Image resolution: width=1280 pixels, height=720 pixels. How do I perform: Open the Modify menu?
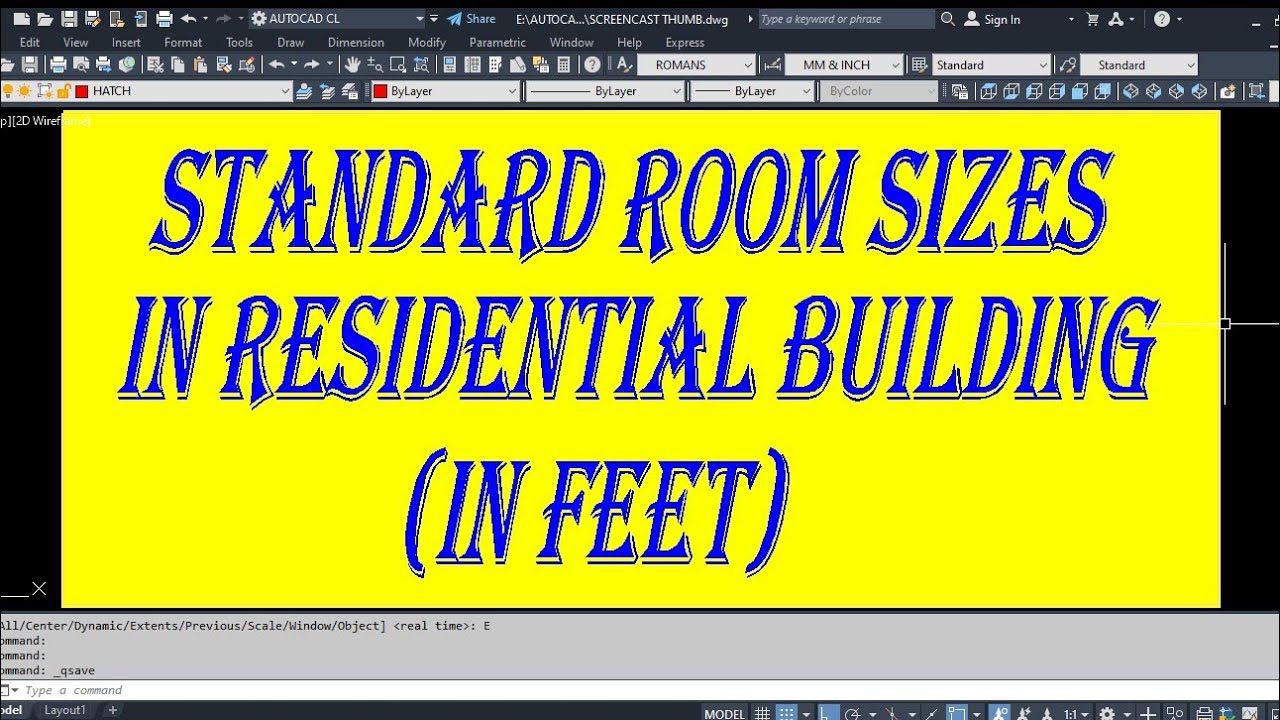427,42
